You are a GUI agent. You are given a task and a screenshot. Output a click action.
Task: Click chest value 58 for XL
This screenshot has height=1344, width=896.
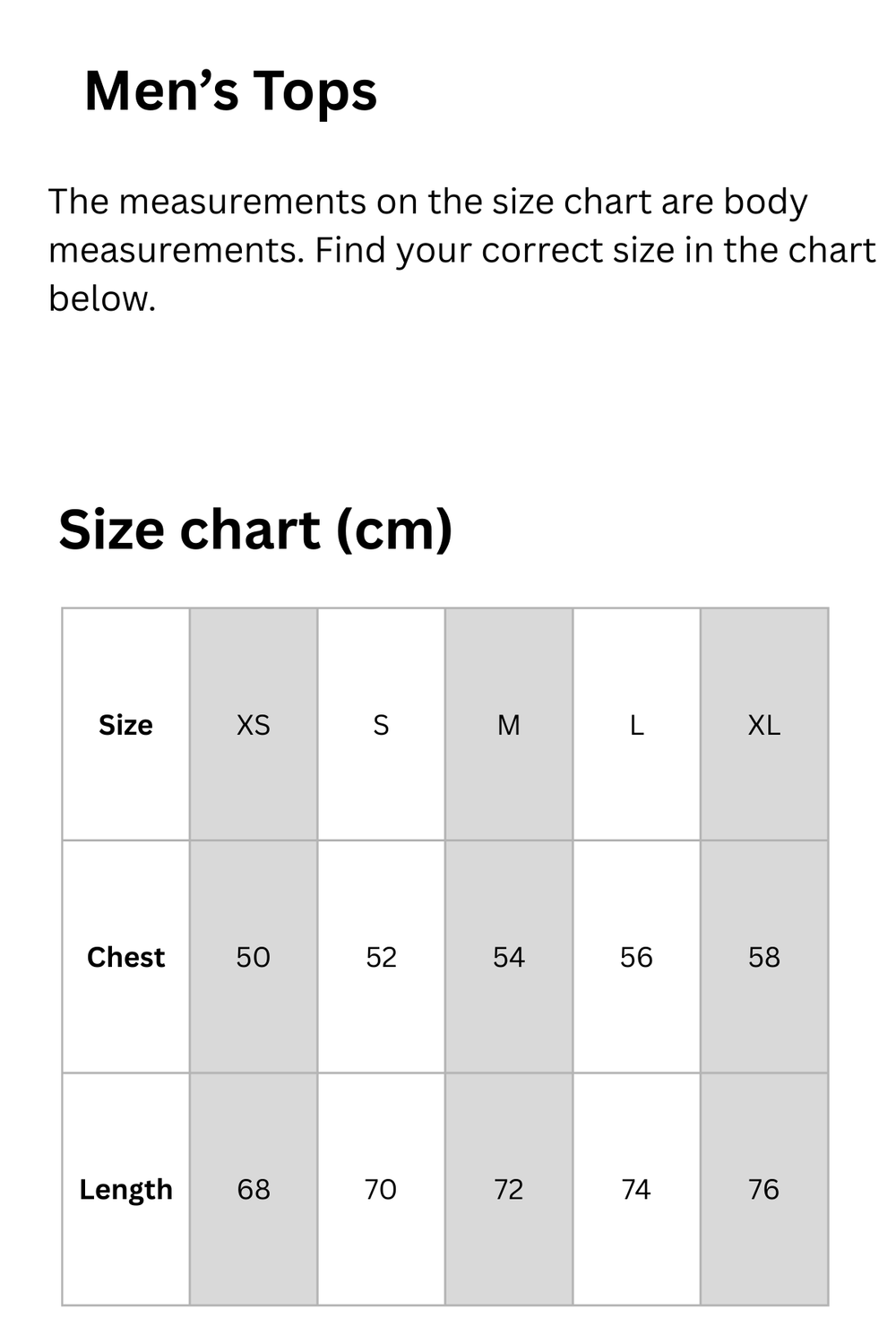(x=764, y=957)
